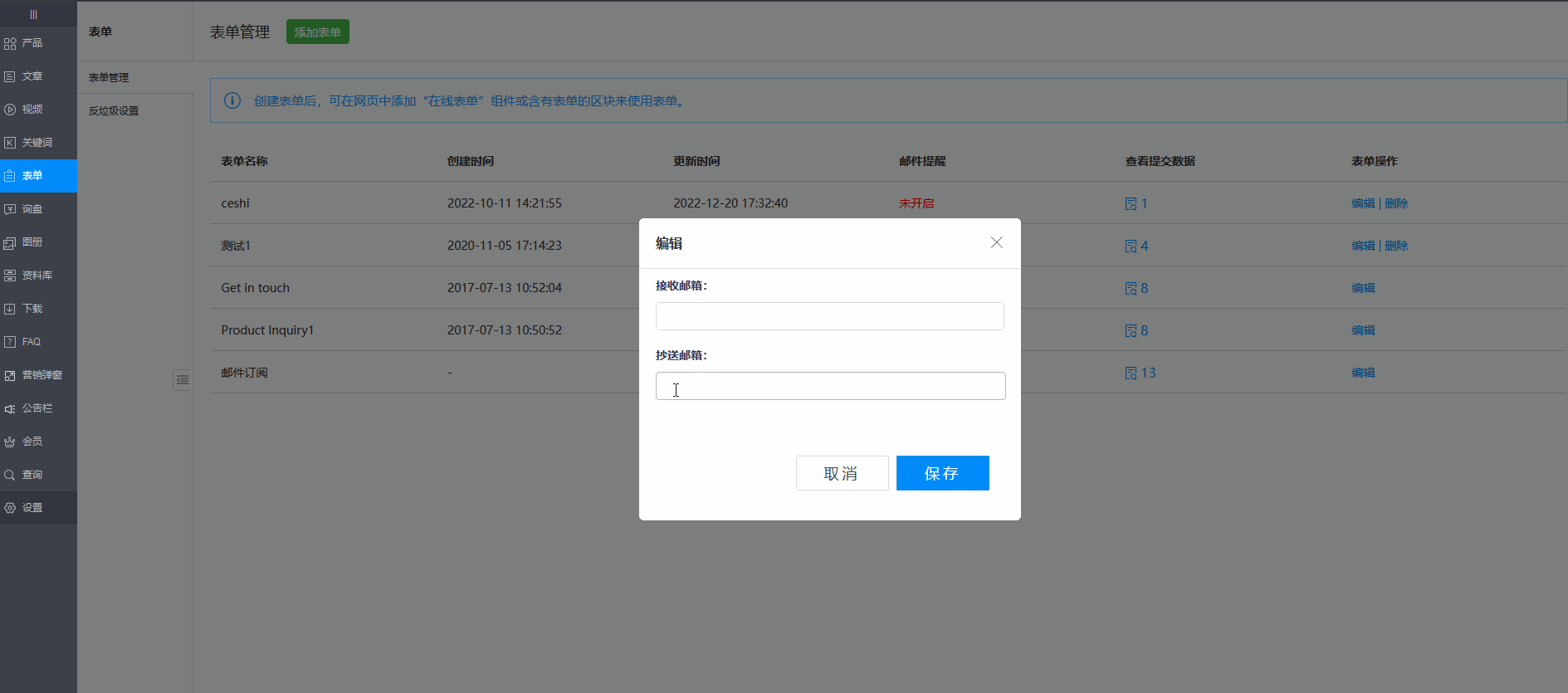Click the 下载 sidebar icon
Image resolution: width=1568 pixels, height=693 pixels.
[10, 309]
